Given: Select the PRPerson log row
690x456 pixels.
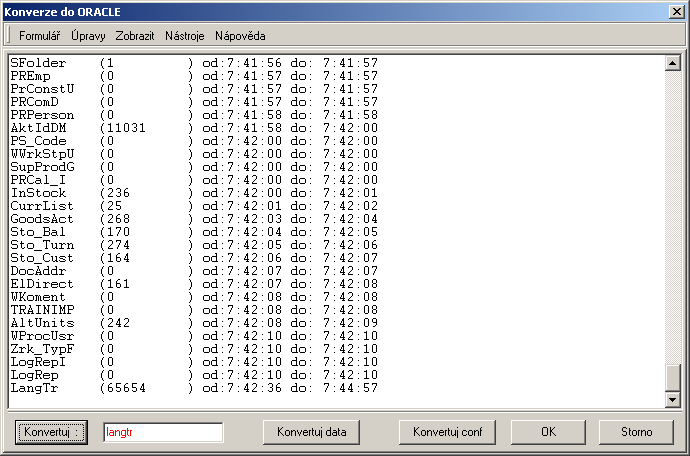Looking at the screenshot, I should (x=194, y=115).
